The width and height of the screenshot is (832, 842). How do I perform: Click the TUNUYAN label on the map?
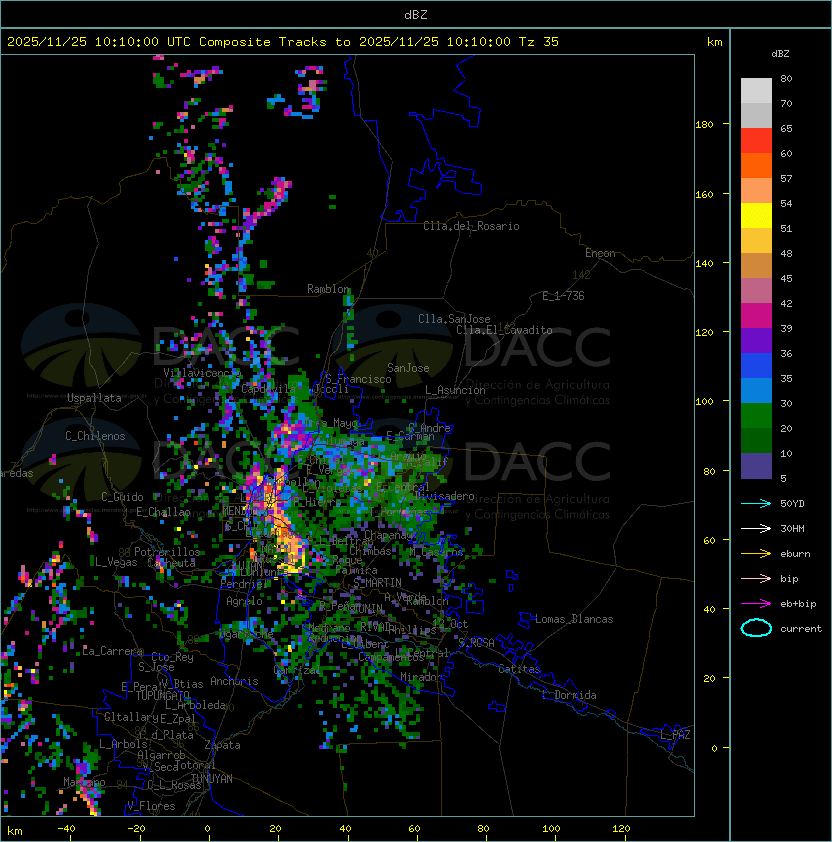[212, 779]
